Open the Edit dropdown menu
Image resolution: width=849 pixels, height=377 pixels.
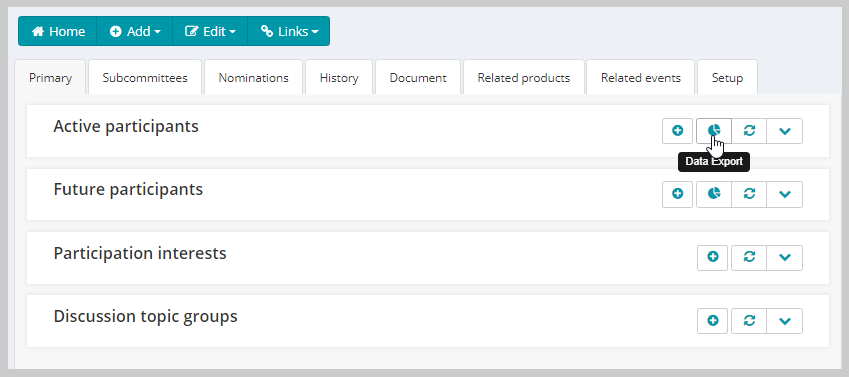210,31
